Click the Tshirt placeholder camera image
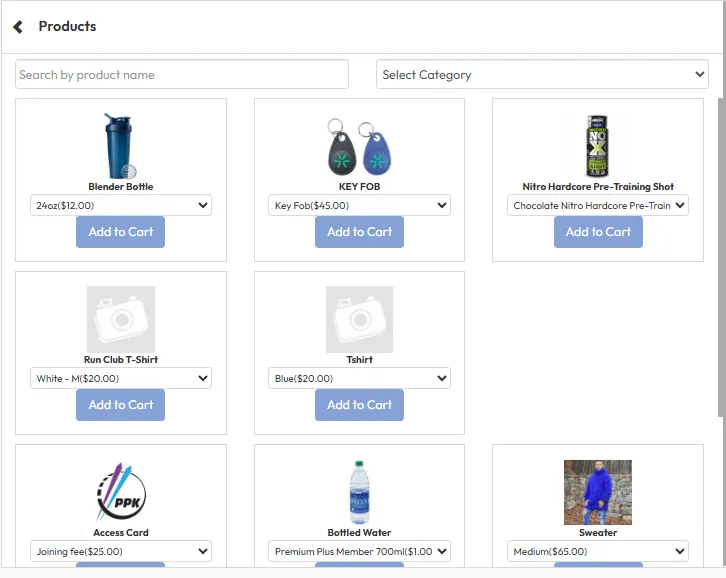Viewport: 726px width, 578px height. (360, 319)
